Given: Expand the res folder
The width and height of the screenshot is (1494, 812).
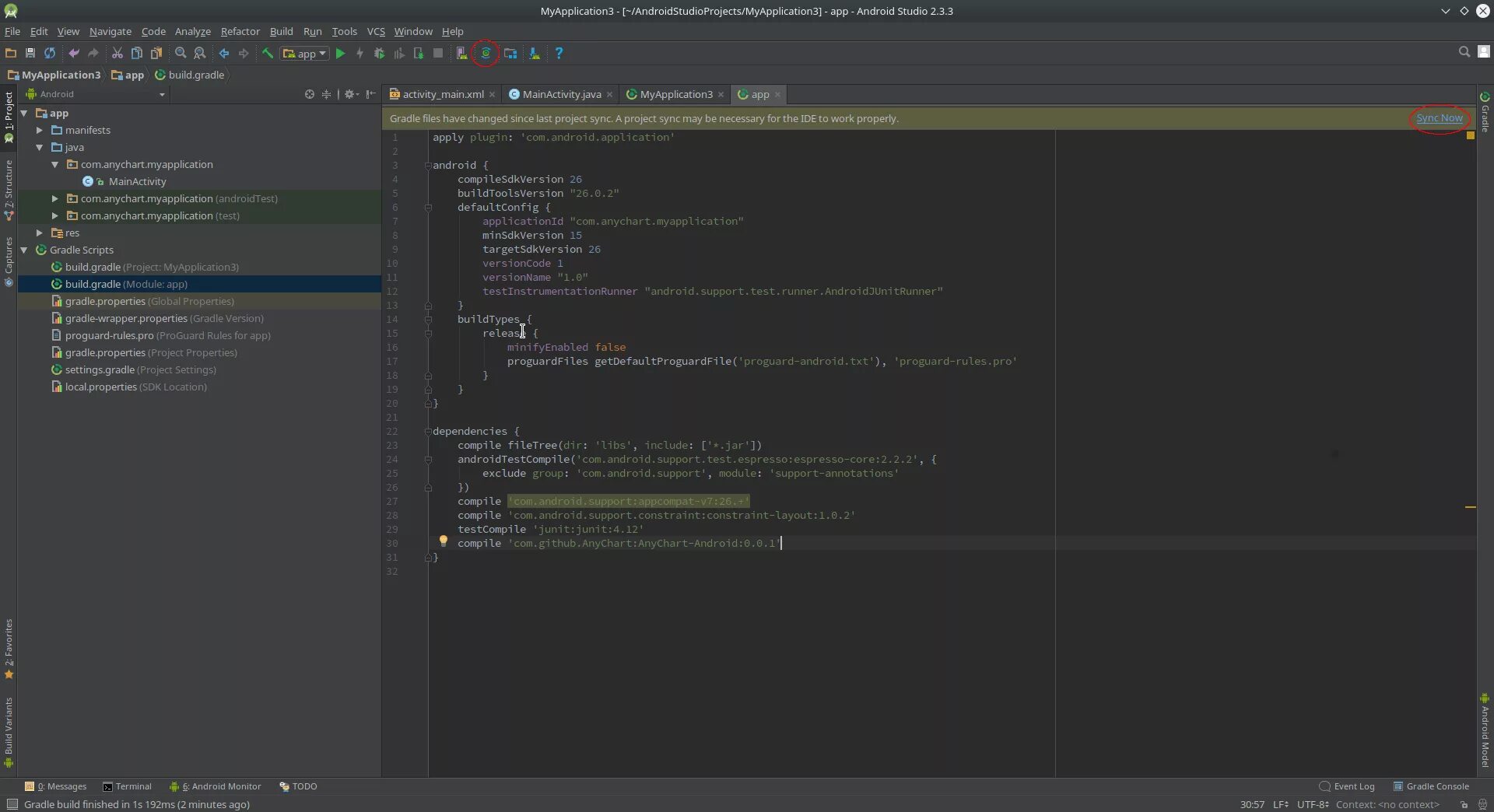Looking at the screenshot, I should point(40,233).
